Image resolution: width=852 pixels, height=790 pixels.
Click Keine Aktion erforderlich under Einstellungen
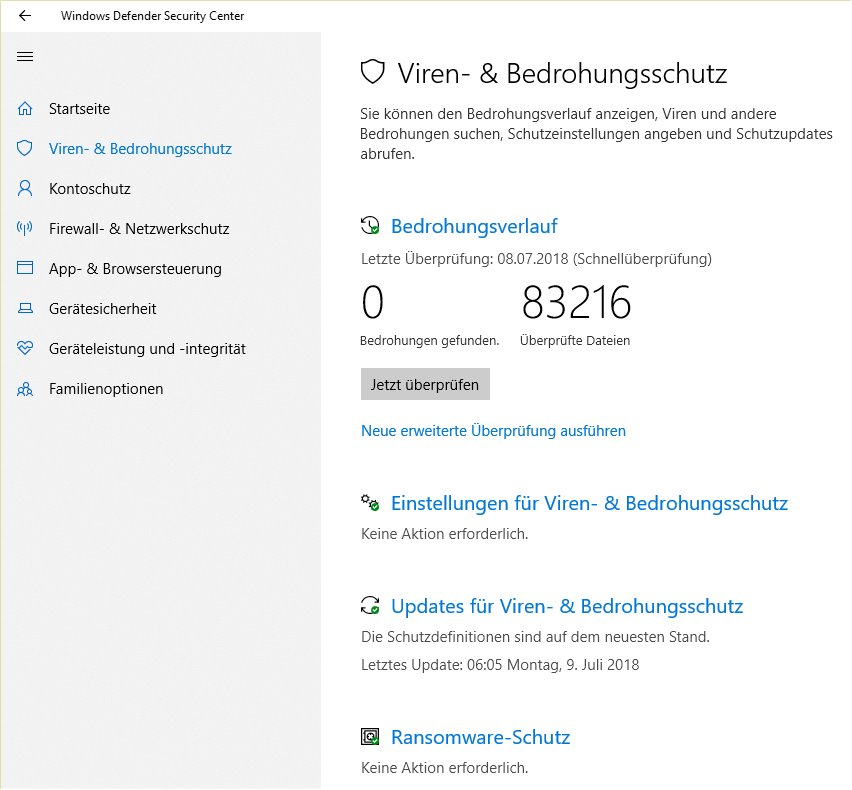pos(444,534)
